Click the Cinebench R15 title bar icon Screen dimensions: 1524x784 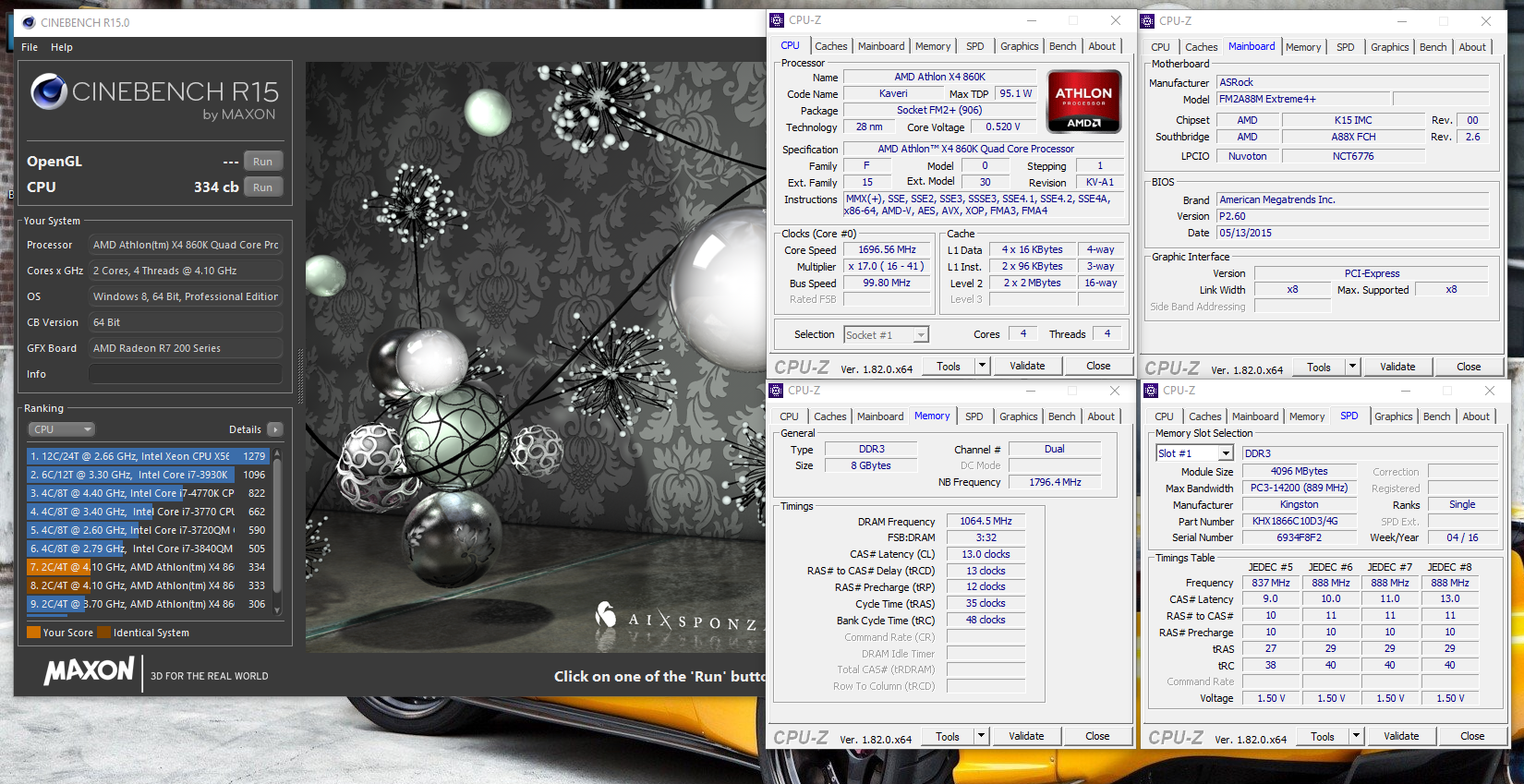(29, 22)
